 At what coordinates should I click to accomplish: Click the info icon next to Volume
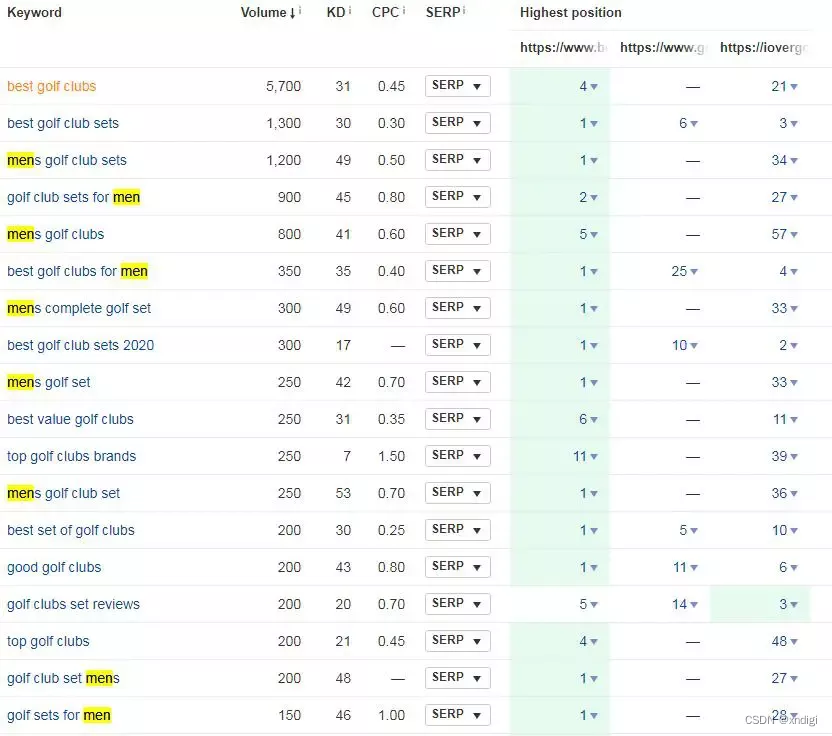(300, 11)
